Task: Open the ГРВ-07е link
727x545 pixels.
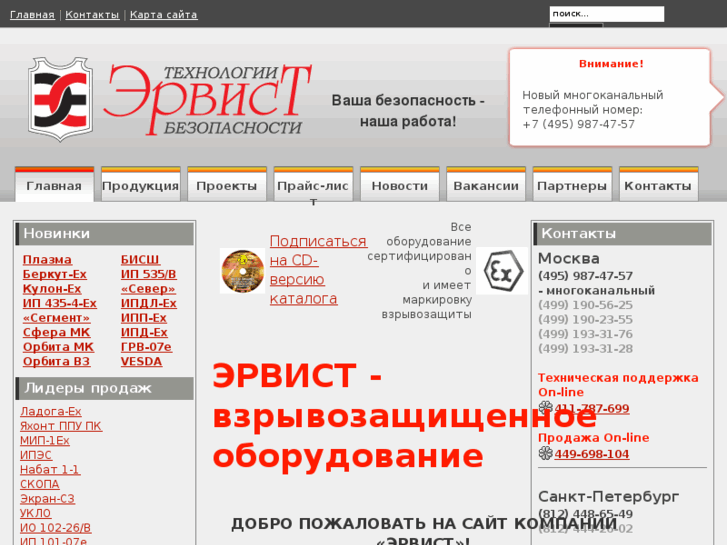Action: tap(147, 347)
